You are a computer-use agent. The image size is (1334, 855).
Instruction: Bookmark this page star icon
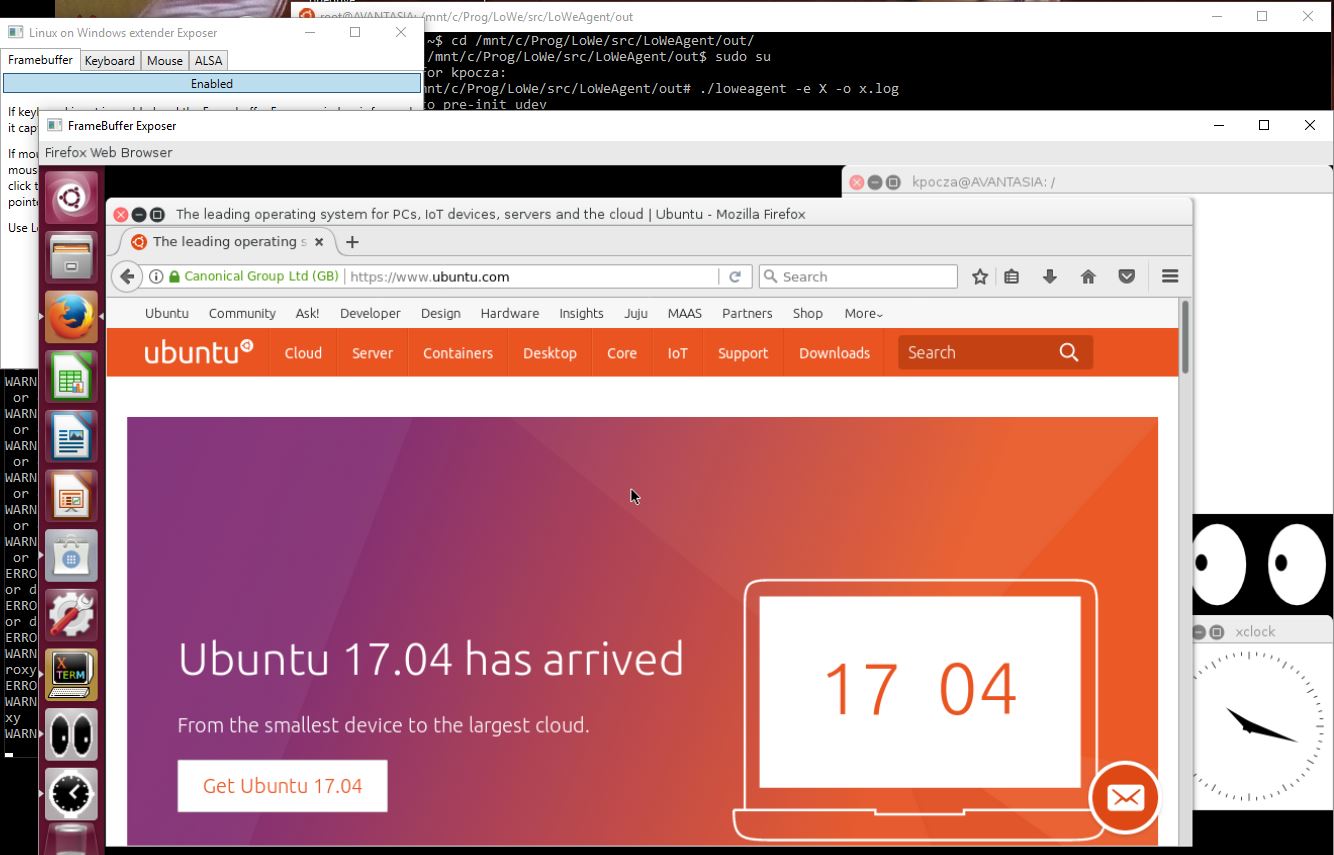click(x=980, y=277)
